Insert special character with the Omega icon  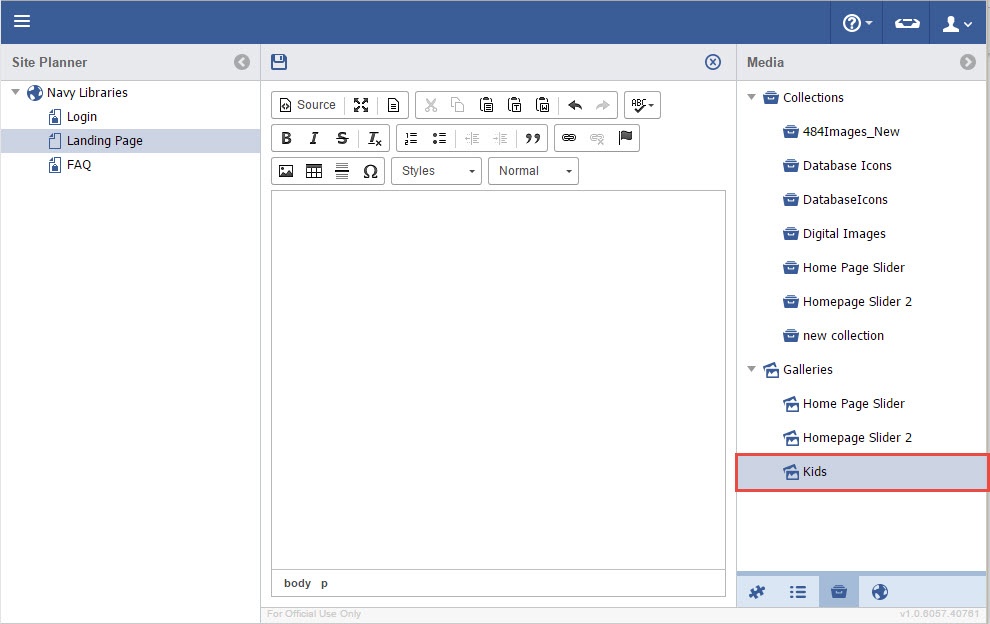370,171
